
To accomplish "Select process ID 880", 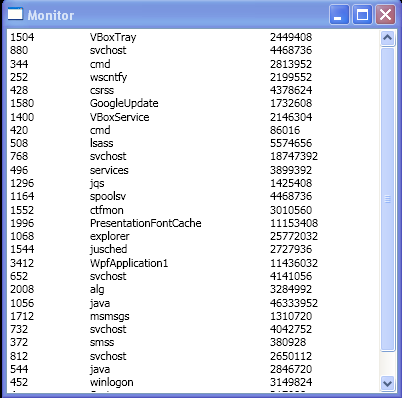I will [x=19, y=50].
